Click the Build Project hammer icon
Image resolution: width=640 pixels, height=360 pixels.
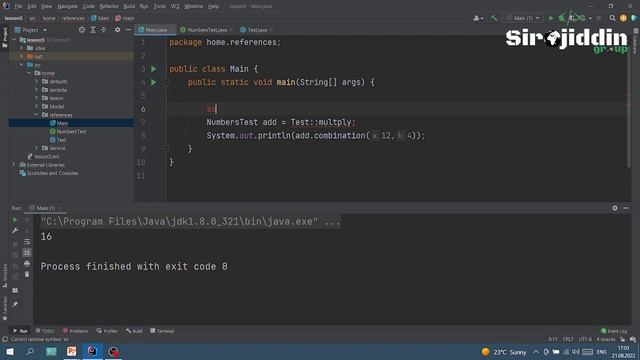click(493, 18)
